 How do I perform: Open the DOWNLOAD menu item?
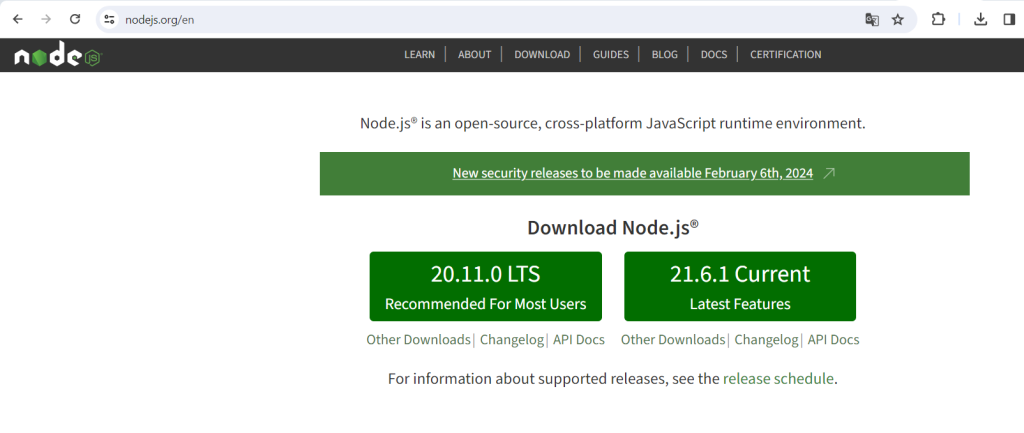point(542,55)
